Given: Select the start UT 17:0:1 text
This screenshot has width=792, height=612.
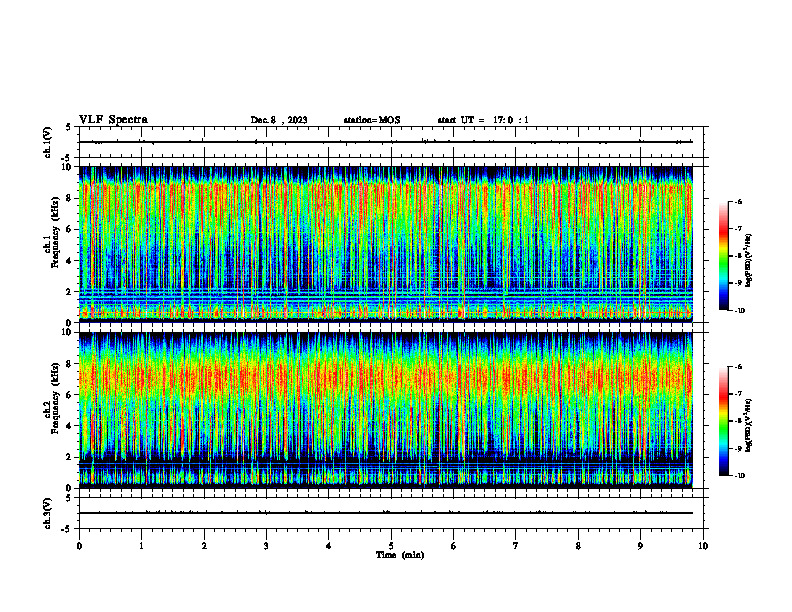Looking at the screenshot, I should [x=483, y=120].
